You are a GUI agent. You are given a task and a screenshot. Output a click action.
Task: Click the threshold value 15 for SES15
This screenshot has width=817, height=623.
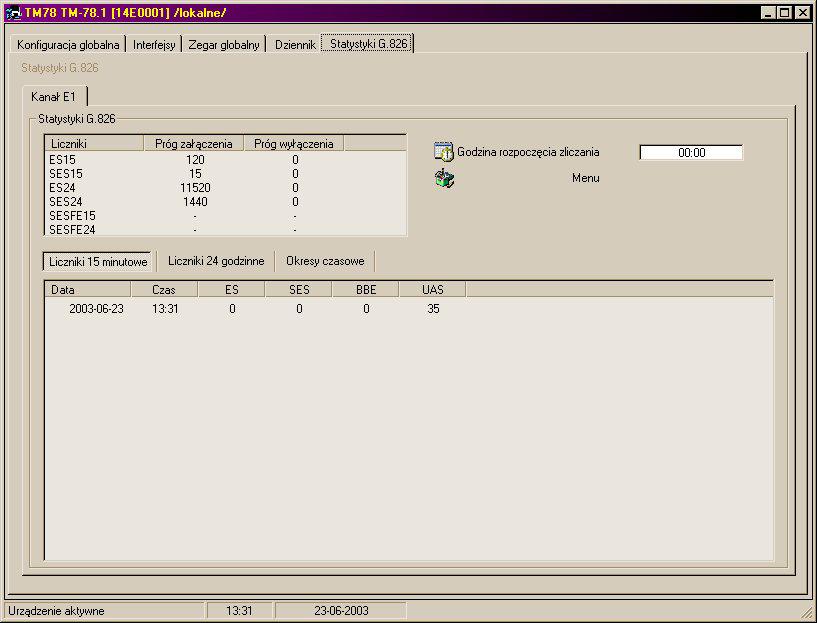tap(195, 174)
